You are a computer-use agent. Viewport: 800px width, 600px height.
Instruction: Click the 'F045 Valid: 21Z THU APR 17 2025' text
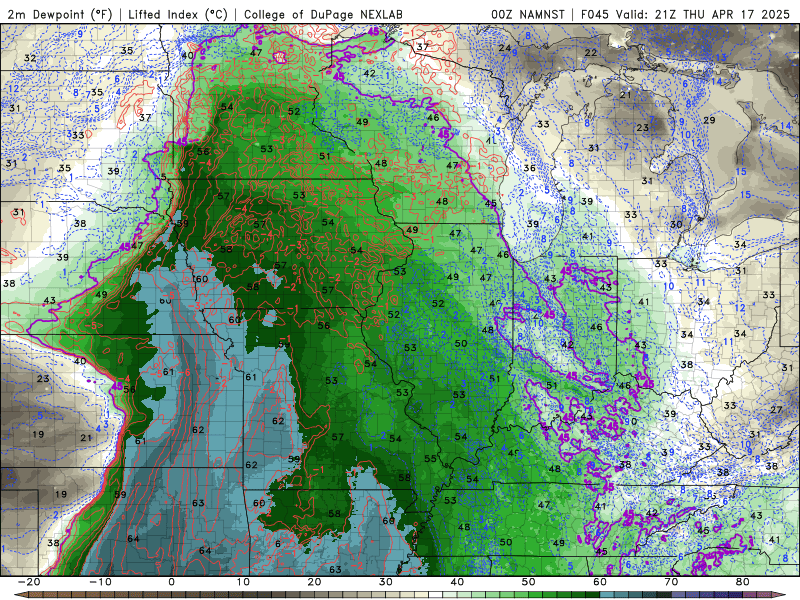click(x=685, y=14)
